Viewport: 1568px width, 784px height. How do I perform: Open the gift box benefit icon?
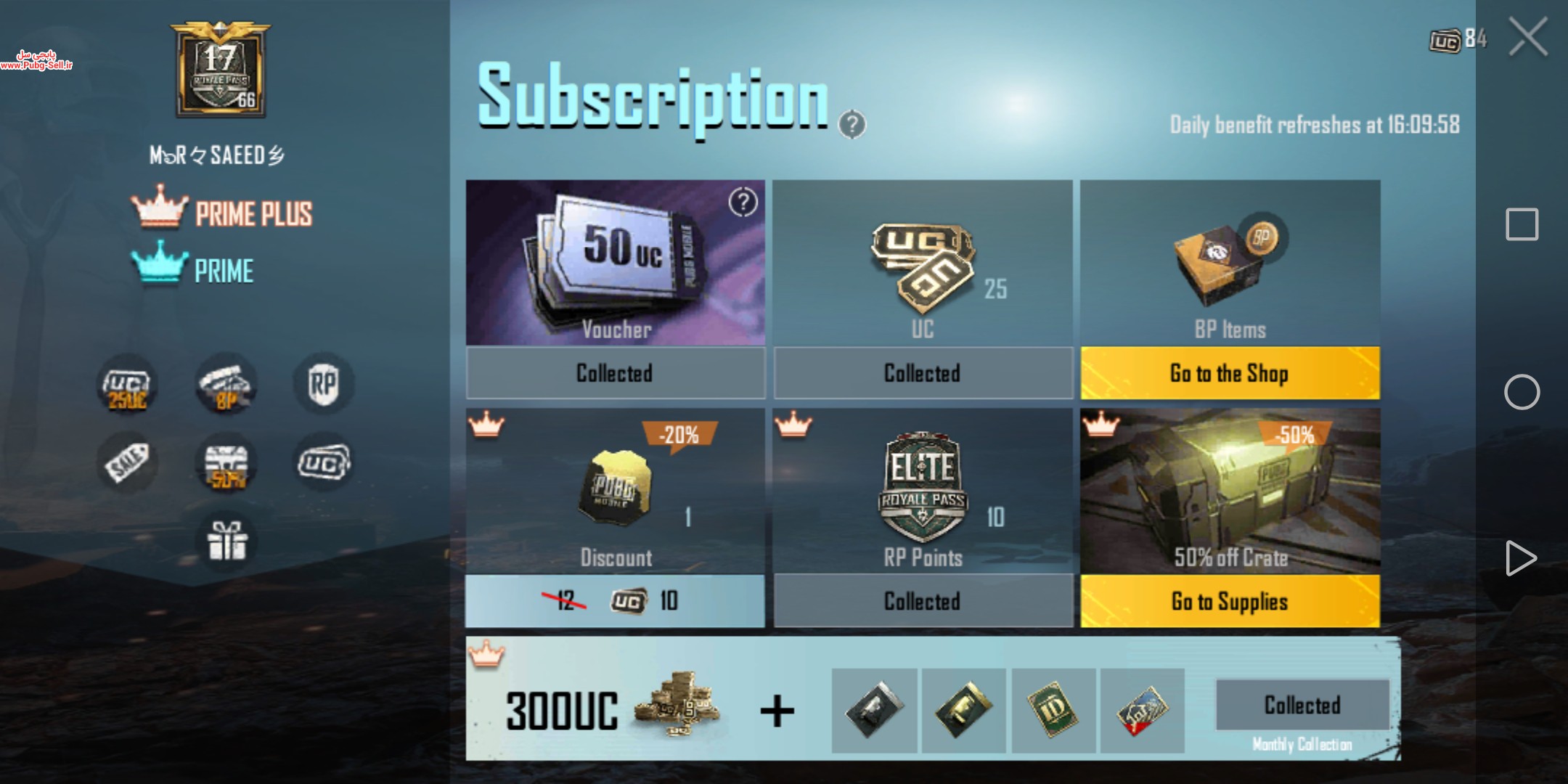pos(226,542)
